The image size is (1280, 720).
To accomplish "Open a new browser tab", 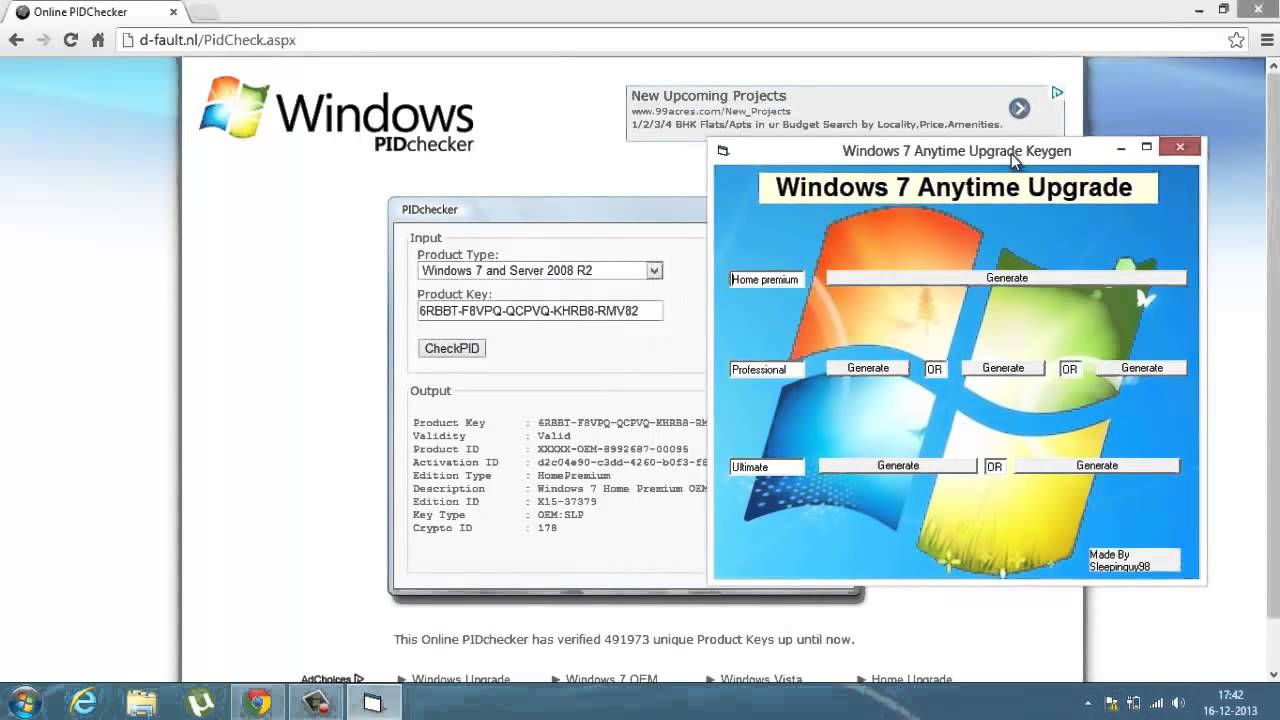I will [203, 12].
